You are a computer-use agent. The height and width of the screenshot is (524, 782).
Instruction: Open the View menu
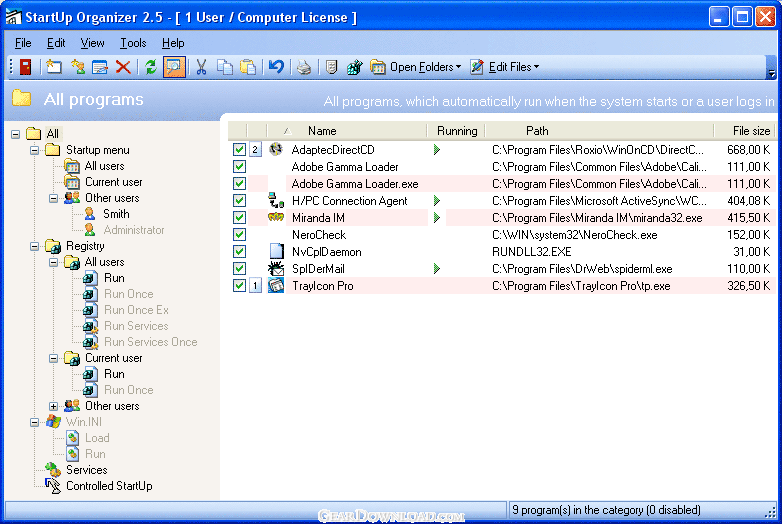93,43
